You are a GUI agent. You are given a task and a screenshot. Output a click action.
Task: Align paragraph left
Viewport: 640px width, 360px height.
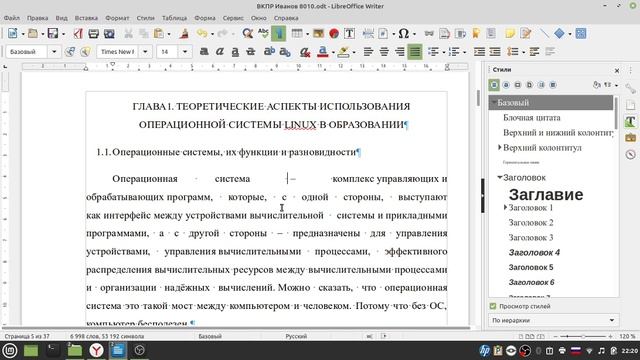(x=368, y=52)
